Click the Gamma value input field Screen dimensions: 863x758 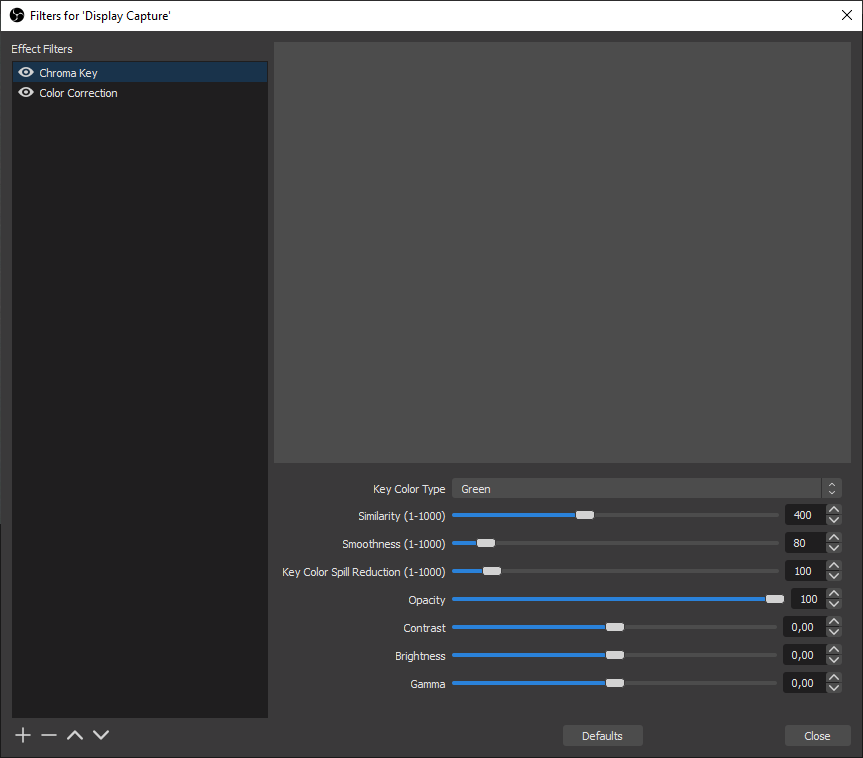pos(803,683)
